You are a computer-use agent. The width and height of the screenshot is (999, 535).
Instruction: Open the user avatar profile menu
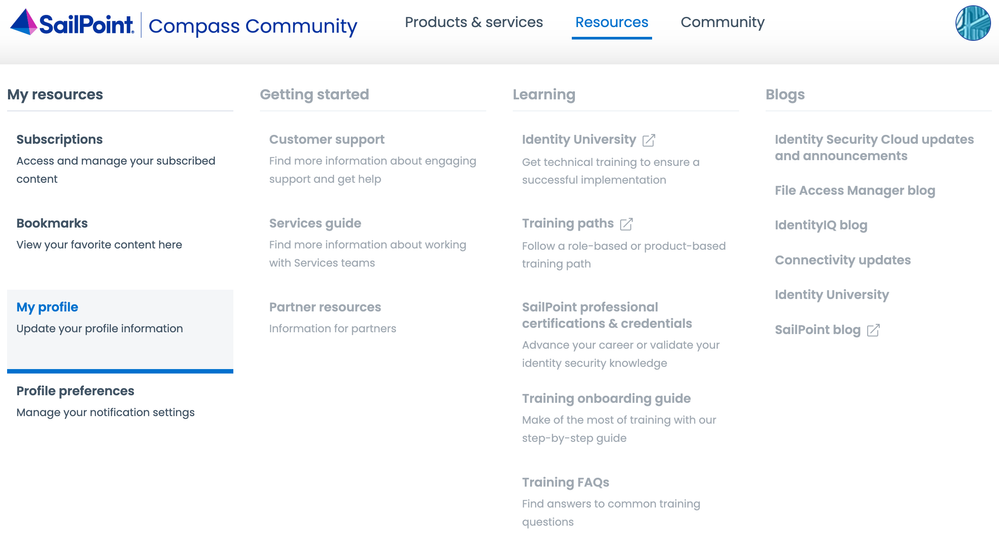(972, 23)
